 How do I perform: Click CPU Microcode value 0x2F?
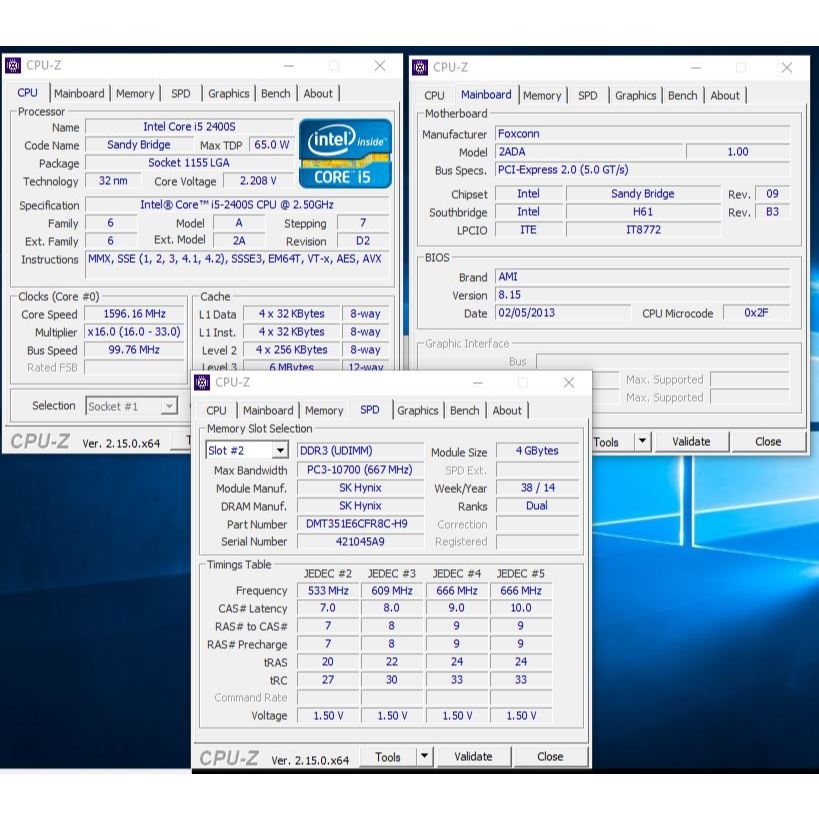click(756, 313)
